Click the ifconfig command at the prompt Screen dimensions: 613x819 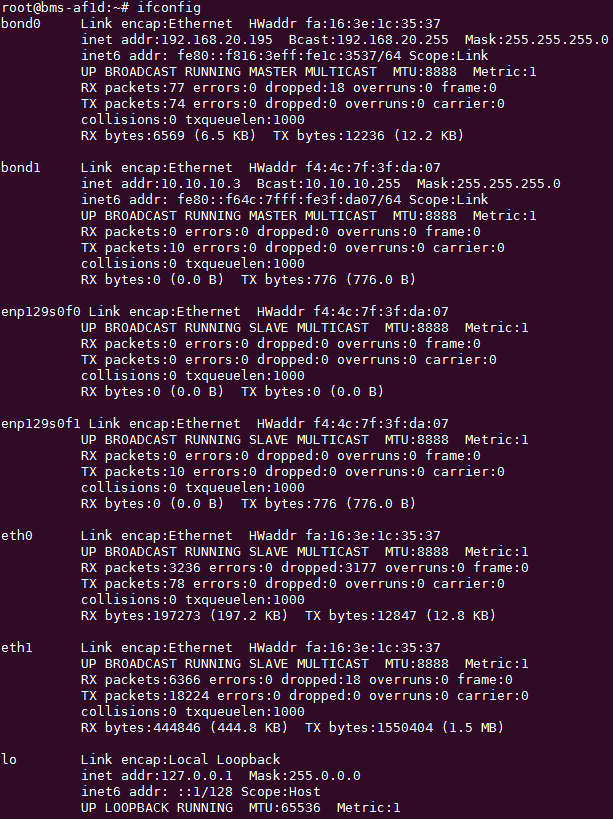169,8
